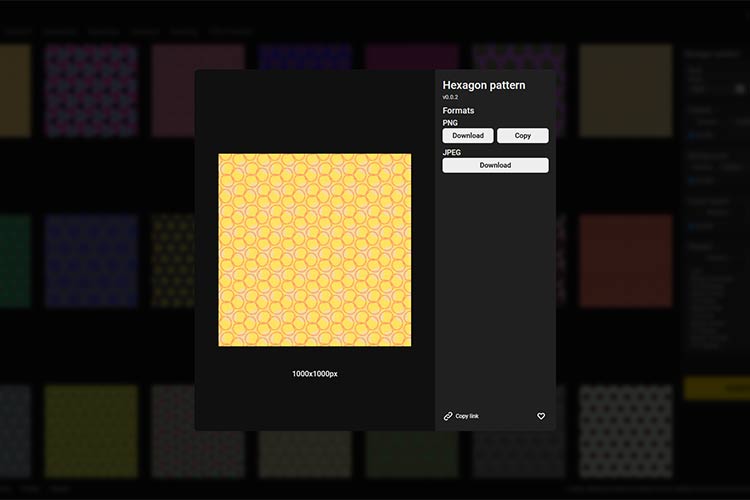Select the olive thumbnail in top row

point(625,90)
